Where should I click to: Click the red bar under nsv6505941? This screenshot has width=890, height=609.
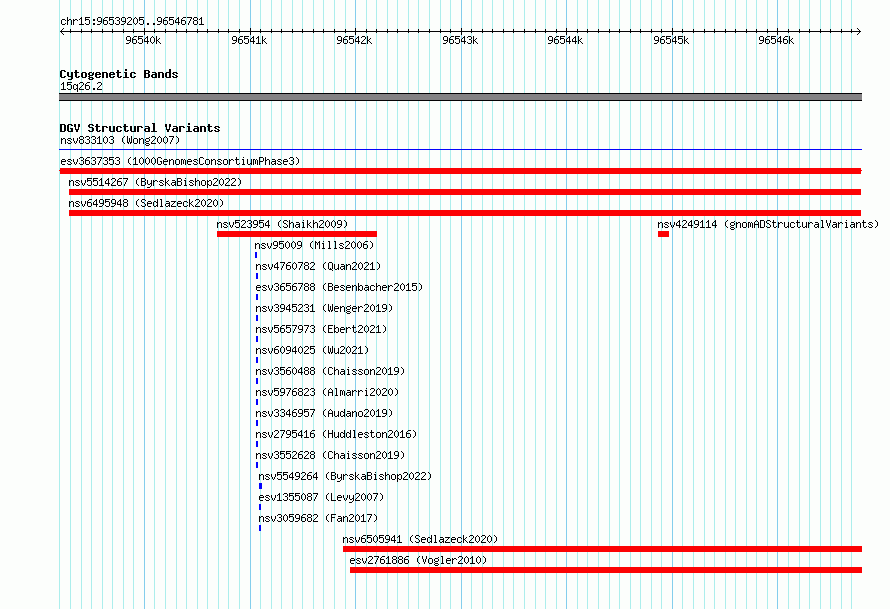[602, 549]
